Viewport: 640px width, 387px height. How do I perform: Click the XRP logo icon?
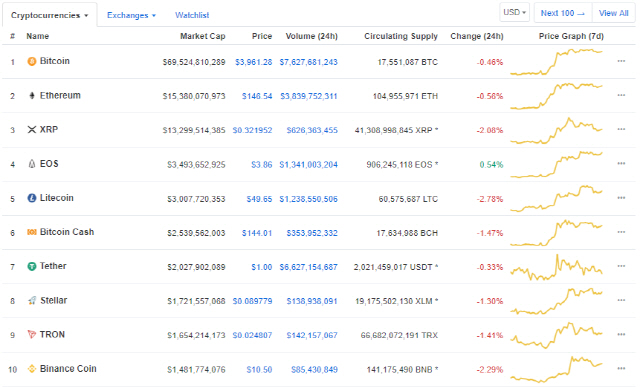[x=32, y=129]
